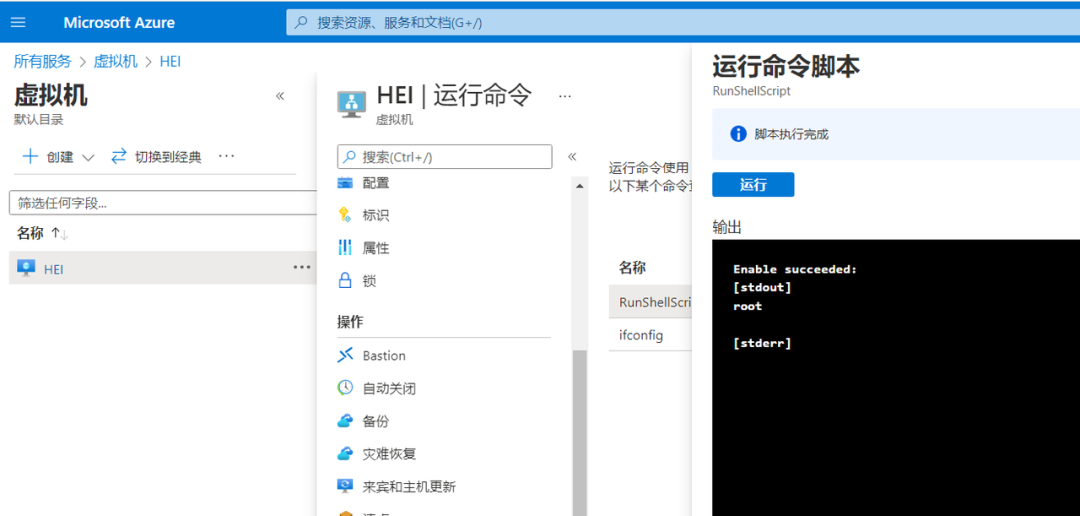Click 'Enable succeeded:' line in output
1080x516 pixels.
795,269
